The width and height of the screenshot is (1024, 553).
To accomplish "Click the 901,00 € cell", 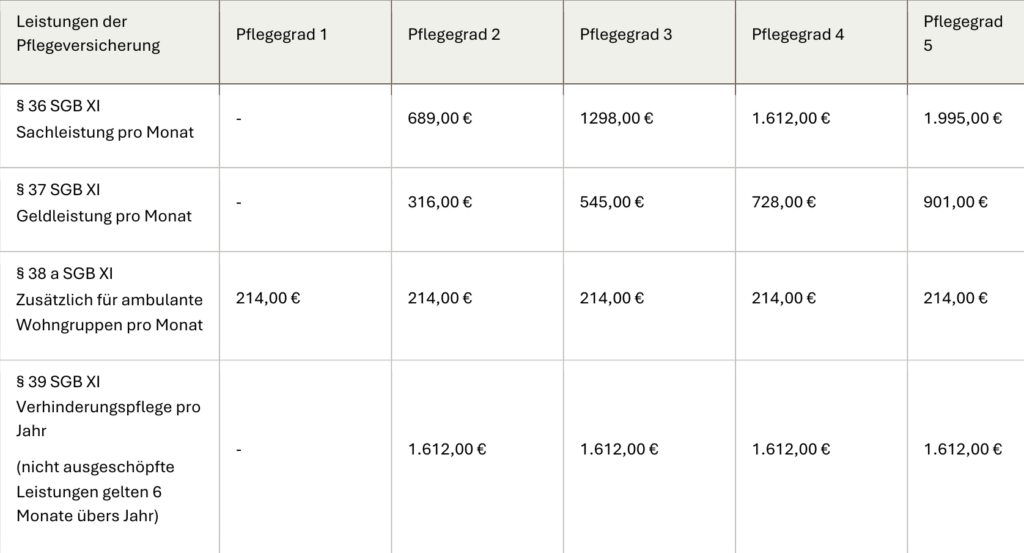I will click(x=955, y=202).
